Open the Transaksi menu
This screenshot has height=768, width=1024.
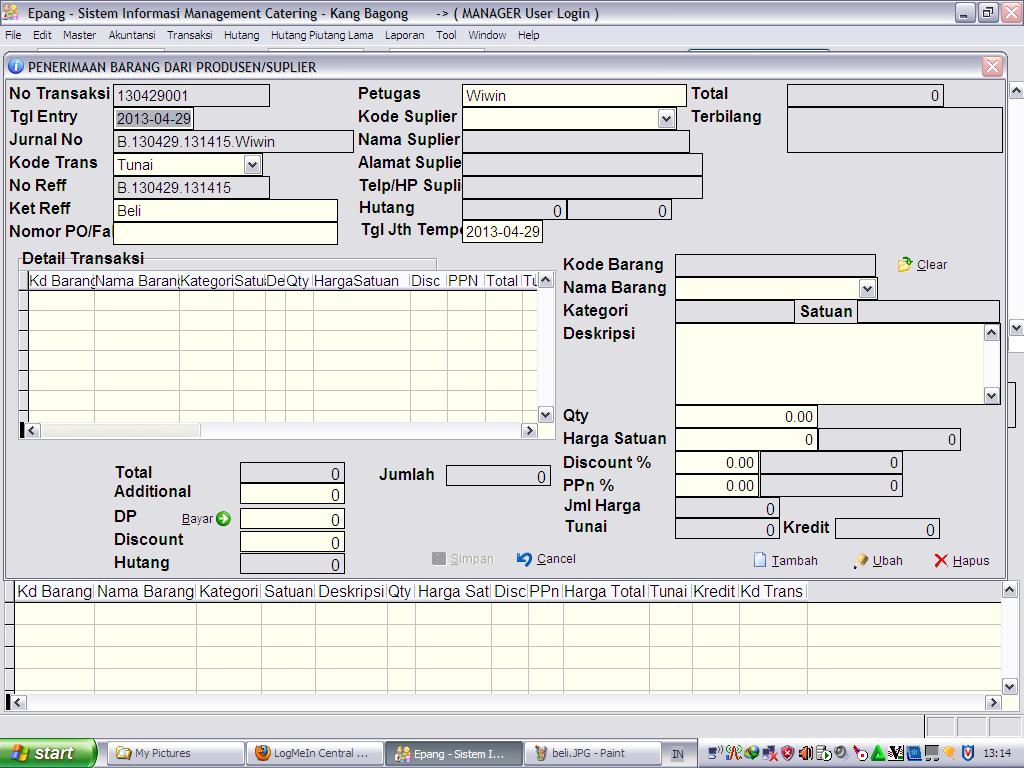pos(189,35)
